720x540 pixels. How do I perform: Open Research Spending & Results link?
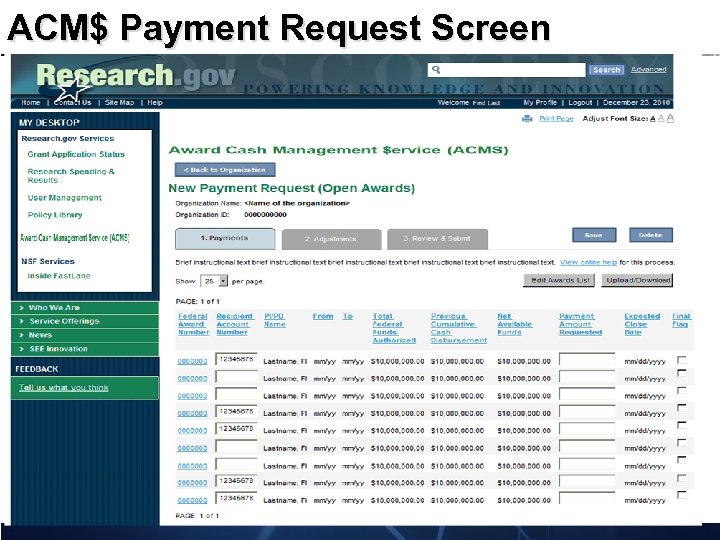[71, 176]
